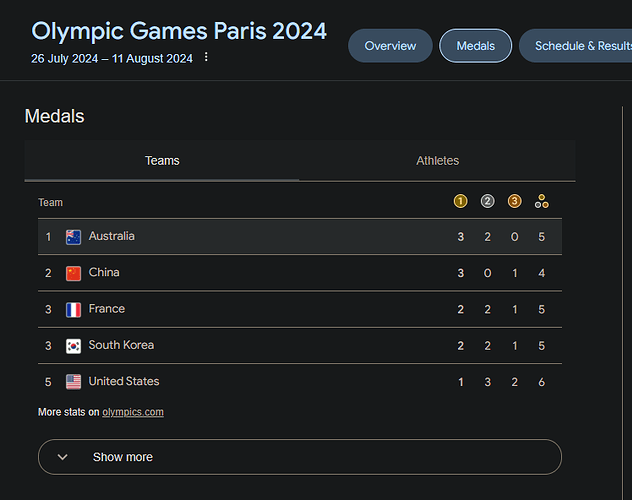Open the Overview section

click(x=390, y=46)
